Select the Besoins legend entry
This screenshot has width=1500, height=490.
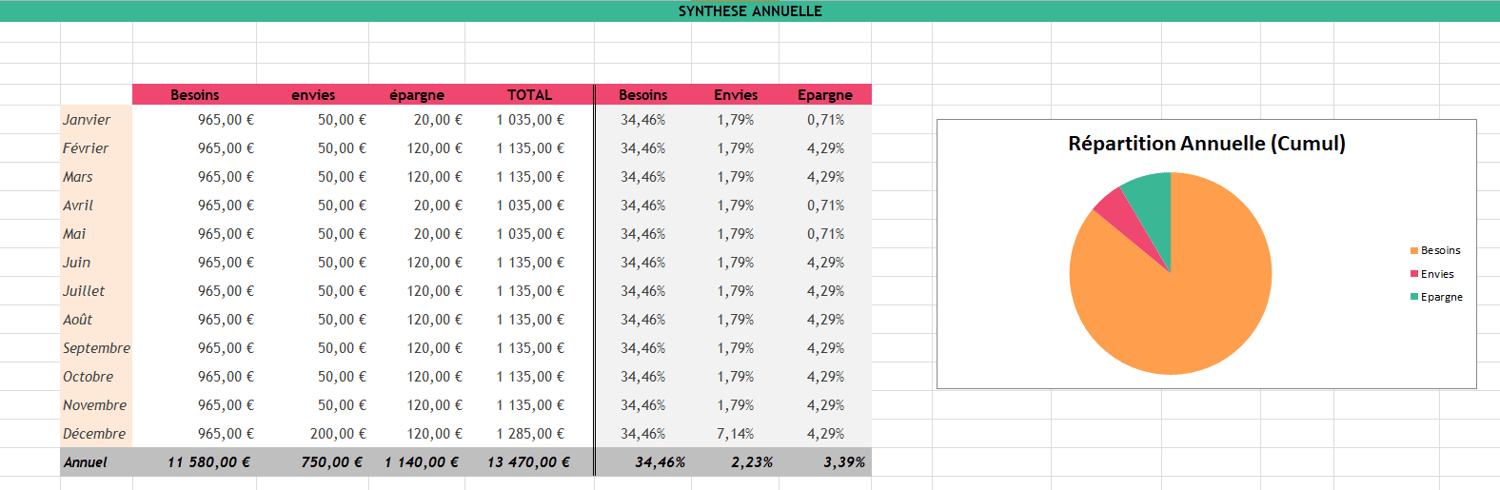click(1435, 250)
